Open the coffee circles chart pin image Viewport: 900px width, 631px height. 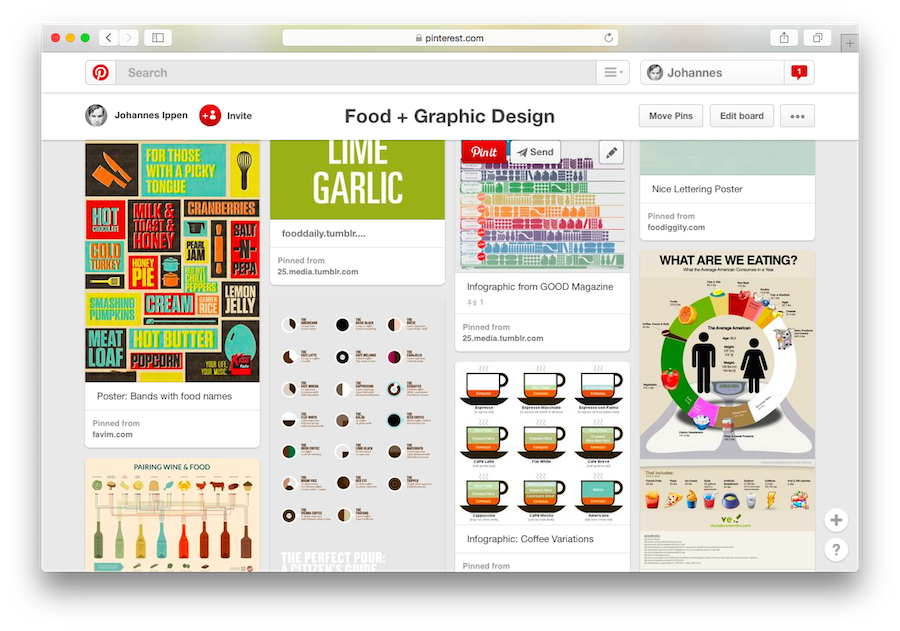coord(358,435)
